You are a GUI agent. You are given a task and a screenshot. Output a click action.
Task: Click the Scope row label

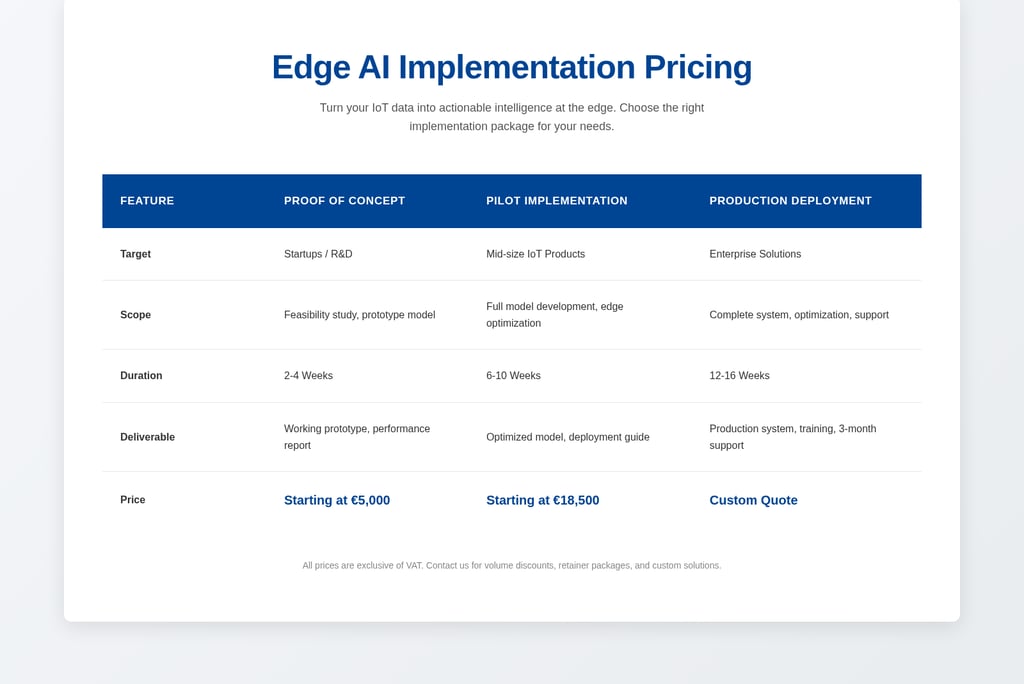136,315
